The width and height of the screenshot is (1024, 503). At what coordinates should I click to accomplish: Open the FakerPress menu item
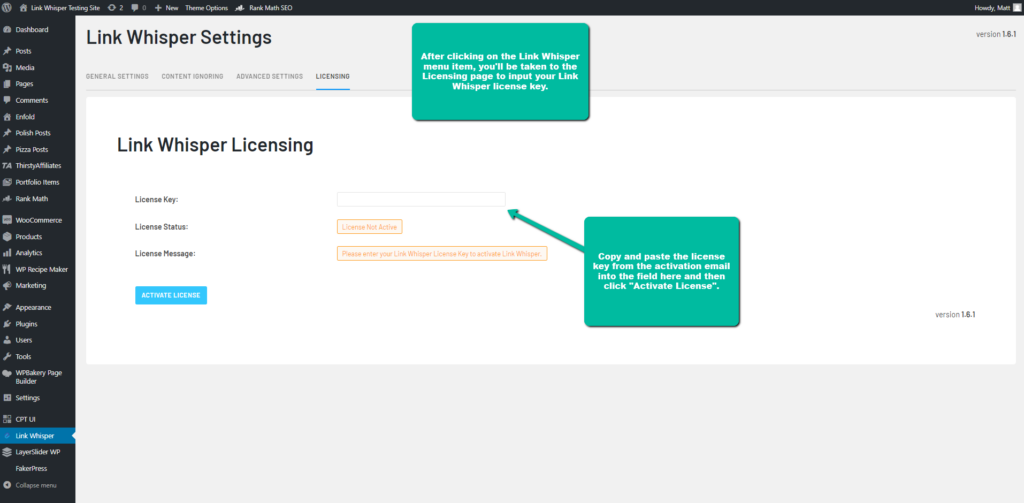tap(31, 468)
